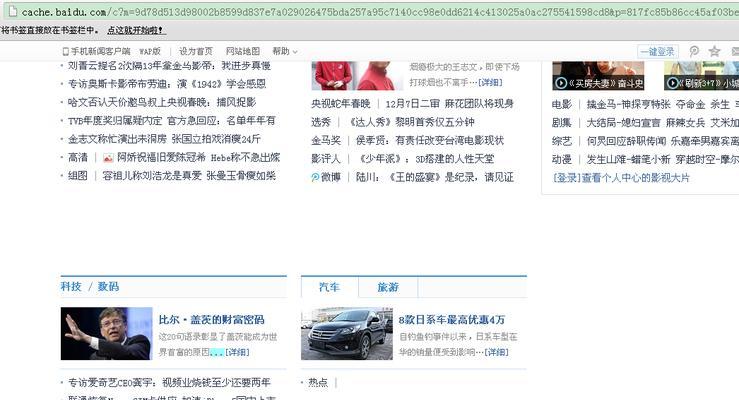This screenshot has height=400, width=739.
Task: Click the play icon on 《刷新3+7》 video
Action: [x=673, y=83]
